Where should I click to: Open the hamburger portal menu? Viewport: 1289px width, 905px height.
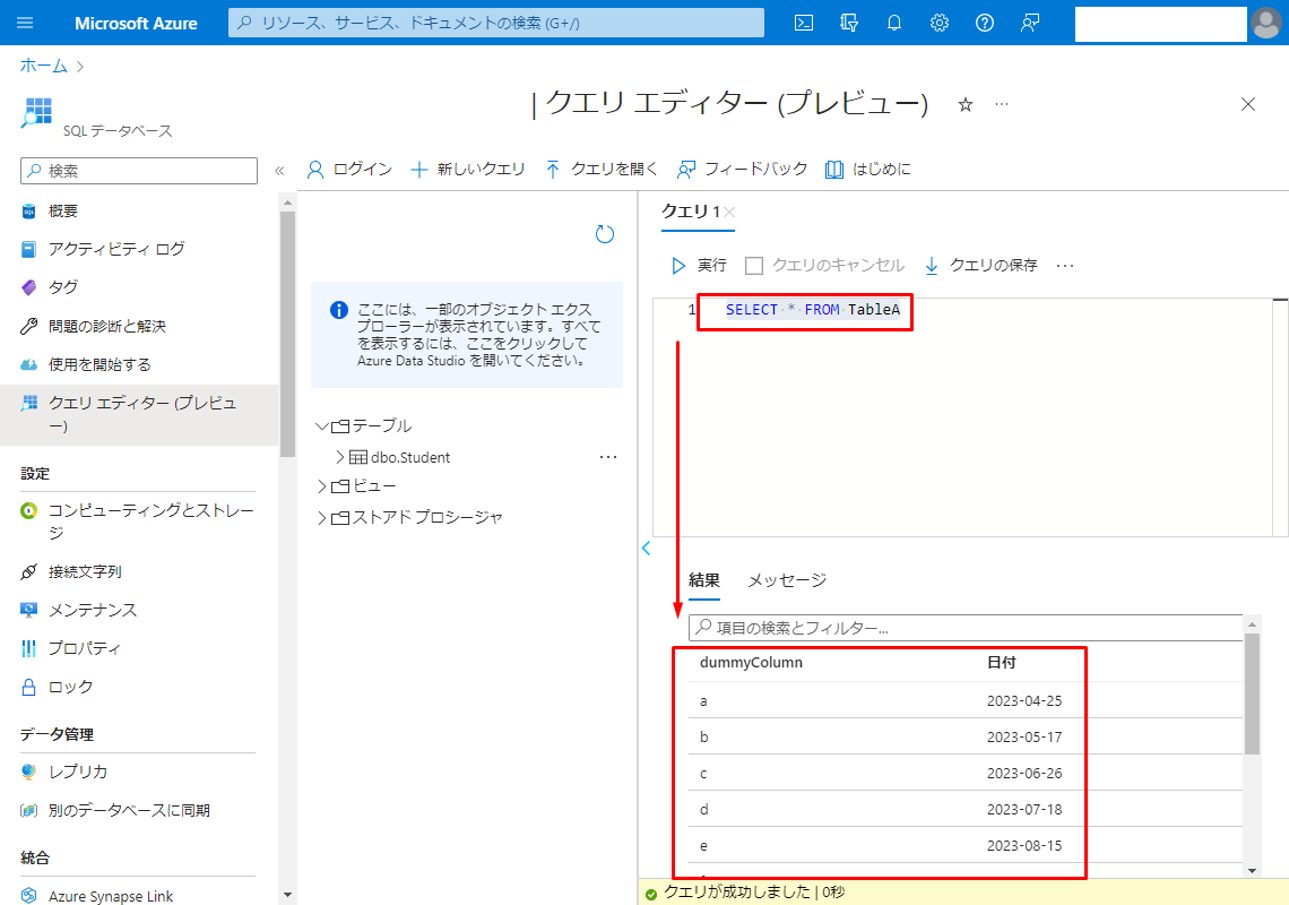pyautogui.click(x=26, y=23)
